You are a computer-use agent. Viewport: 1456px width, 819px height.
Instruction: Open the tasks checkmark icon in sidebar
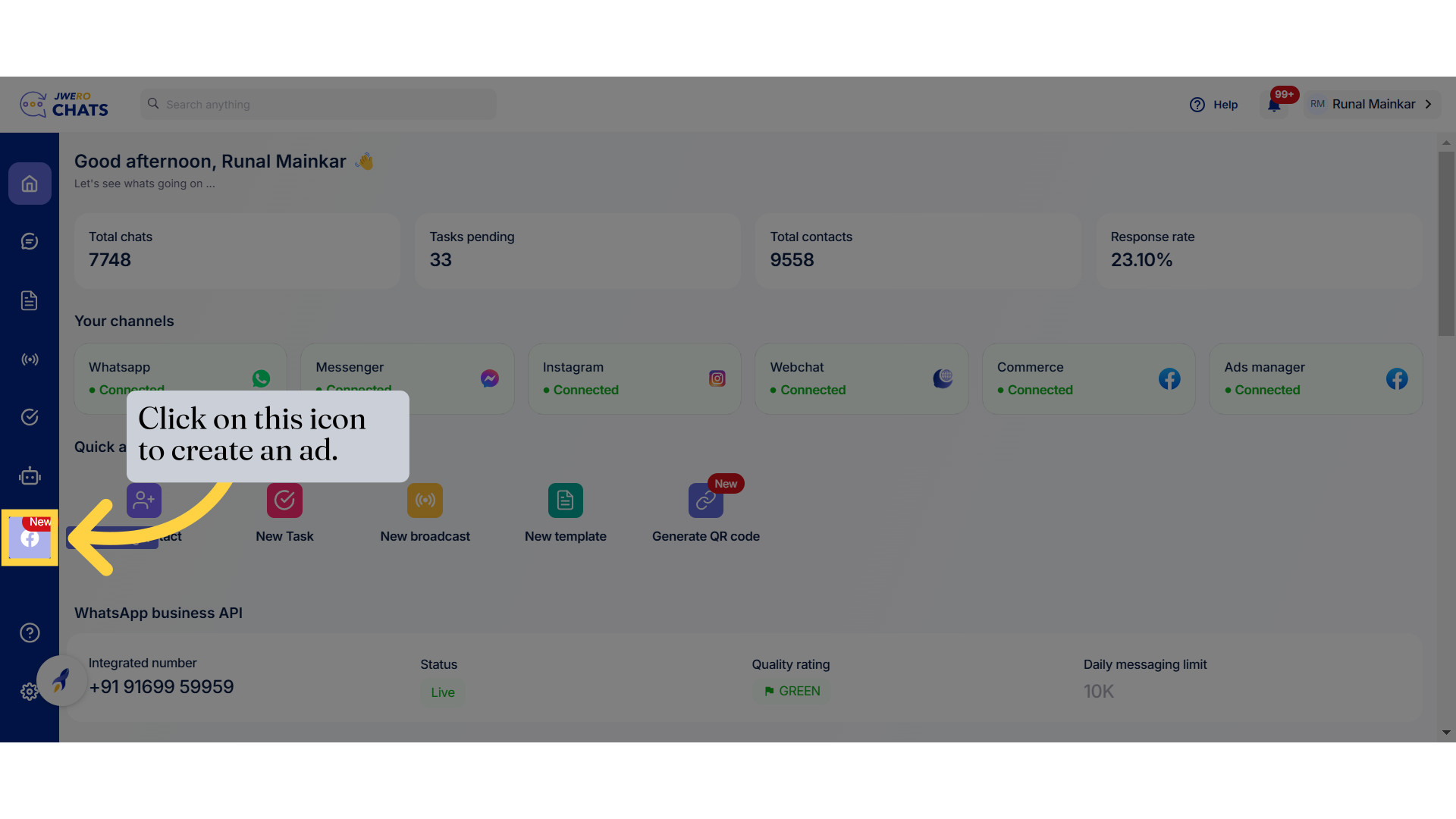tap(30, 417)
